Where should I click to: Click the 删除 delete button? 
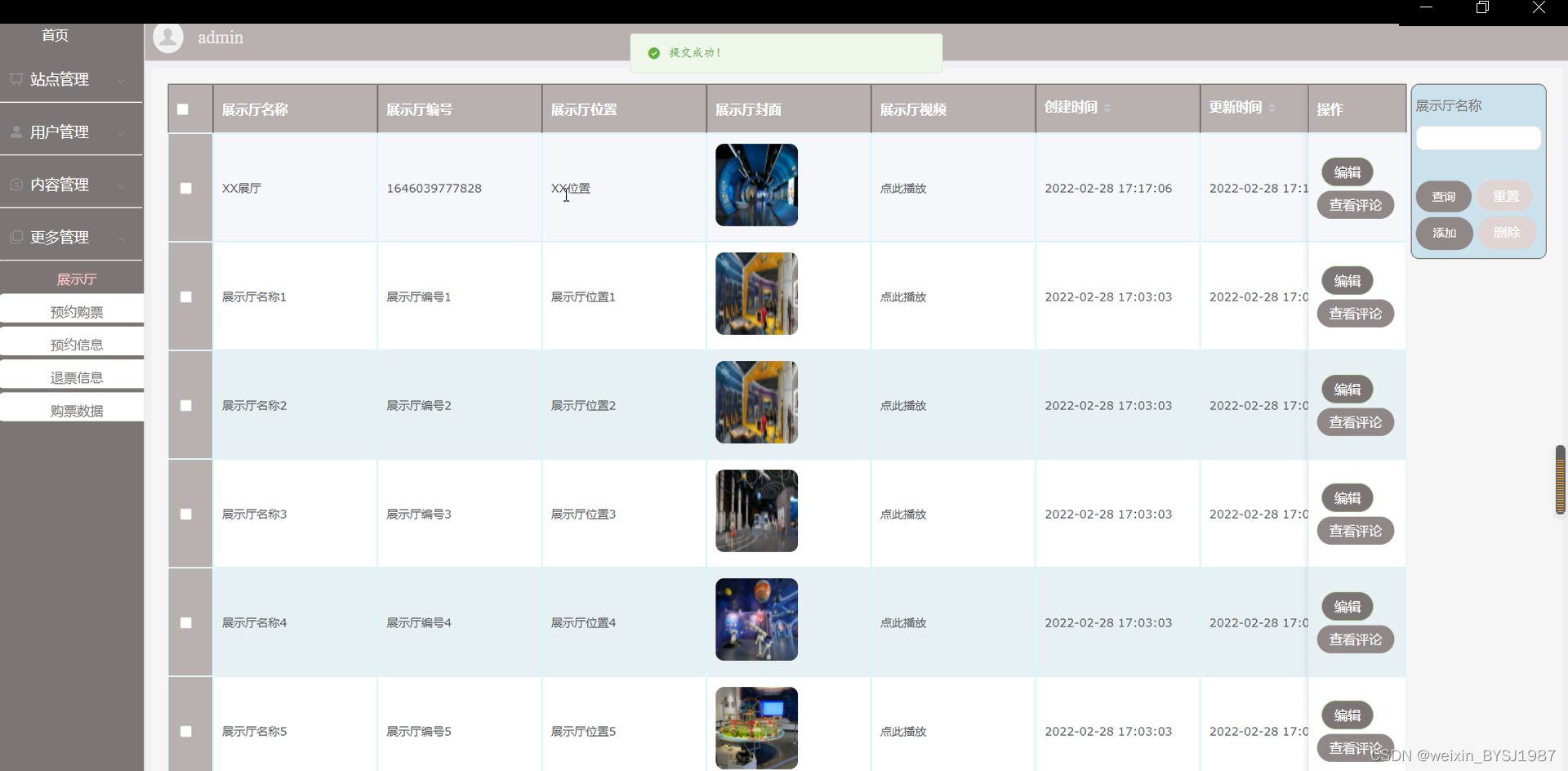click(x=1507, y=233)
